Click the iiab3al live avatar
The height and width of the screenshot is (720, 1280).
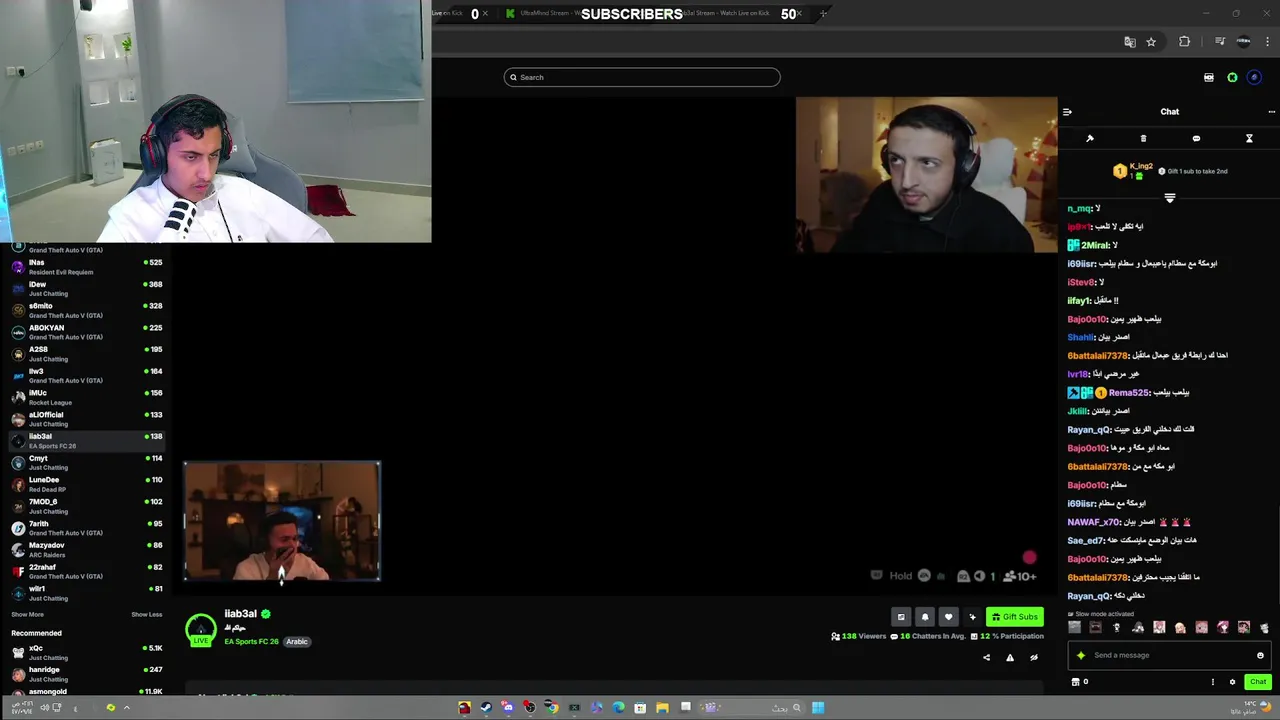click(x=201, y=629)
